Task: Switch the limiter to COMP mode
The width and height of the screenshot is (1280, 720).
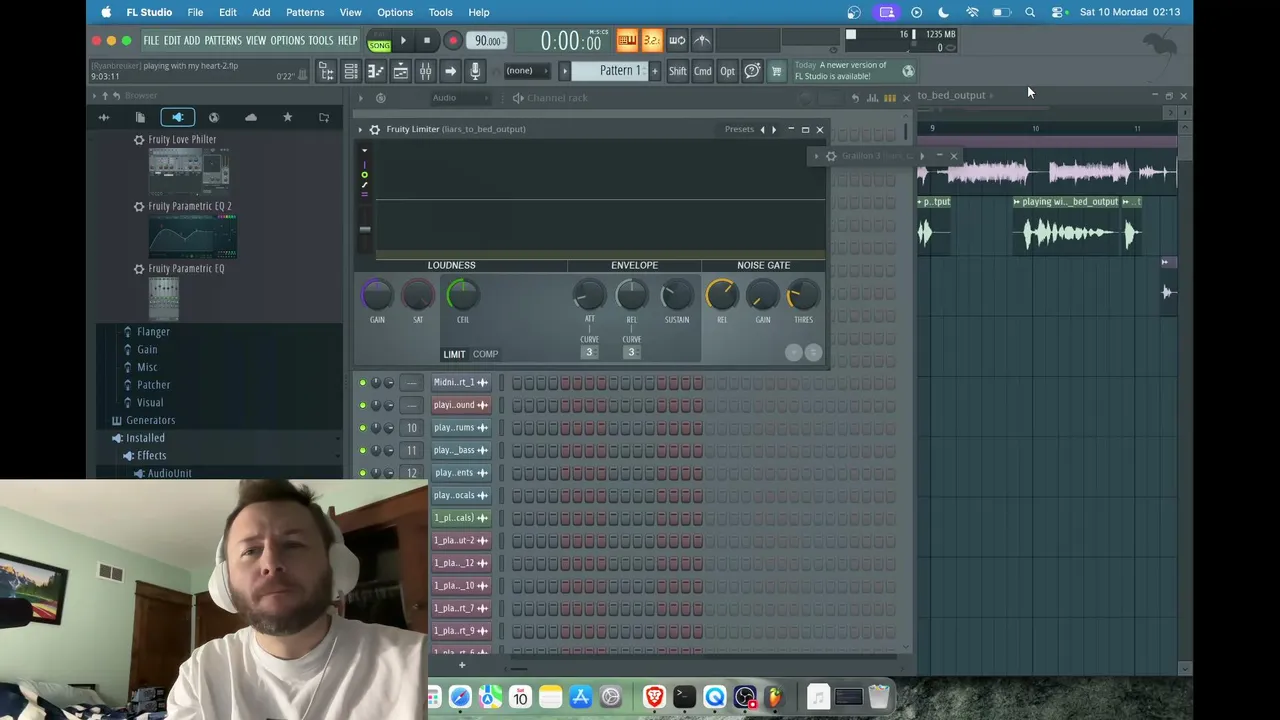Action: click(x=485, y=354)
